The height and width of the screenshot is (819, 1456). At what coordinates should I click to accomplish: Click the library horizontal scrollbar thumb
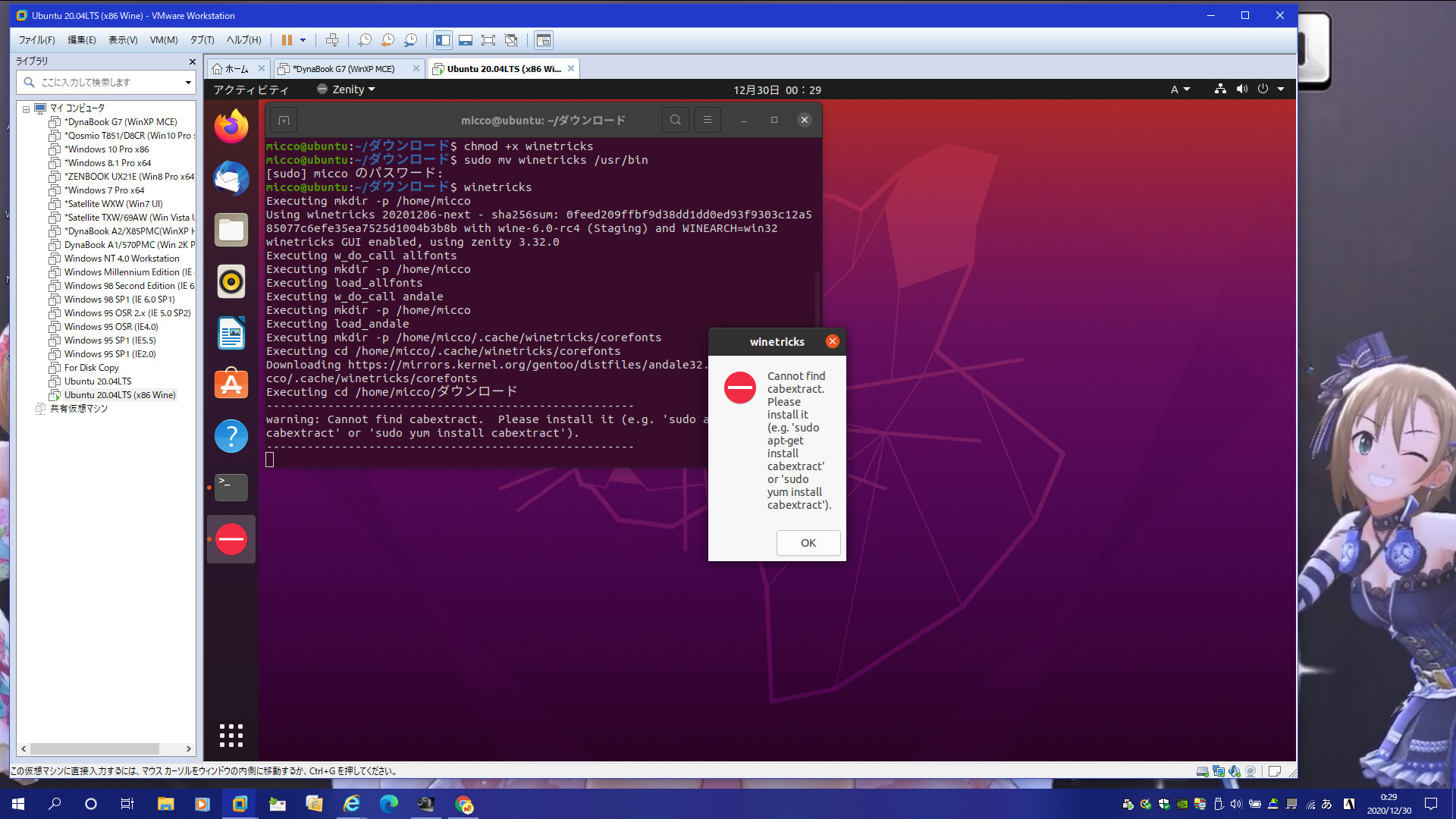pos(94,748)
